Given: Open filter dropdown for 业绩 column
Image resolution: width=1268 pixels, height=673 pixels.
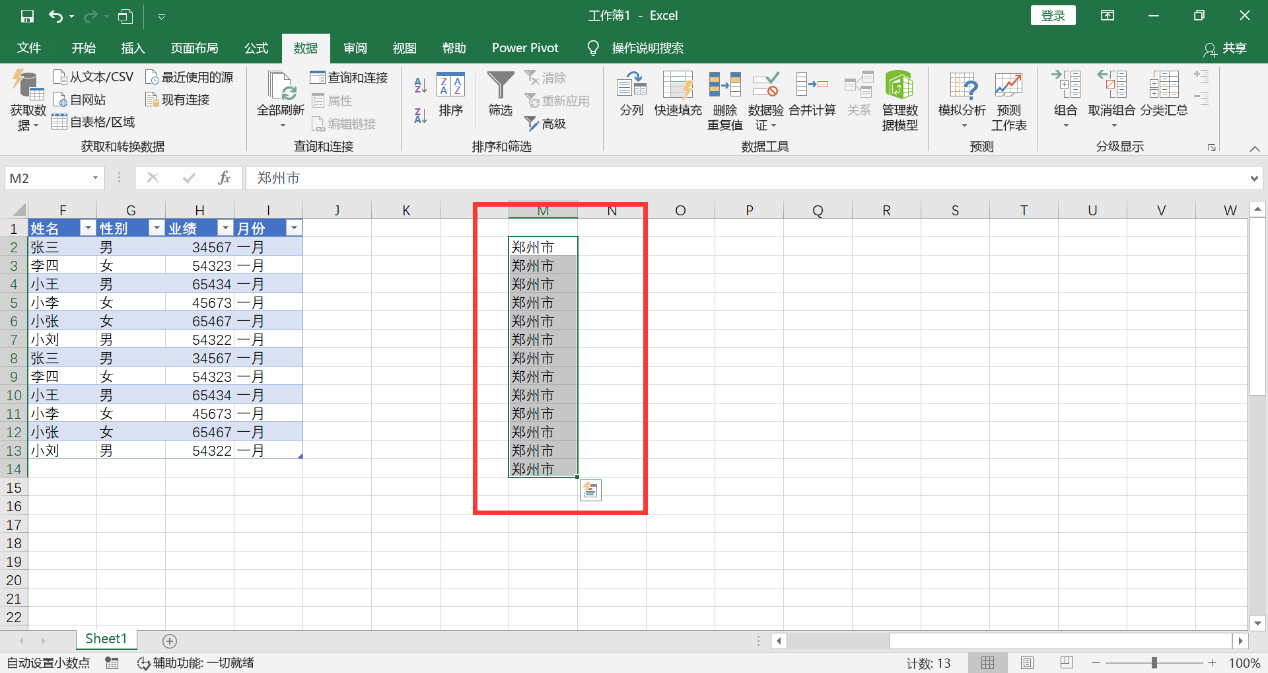Looking at the screenshot, I should [x=225, y=228].
